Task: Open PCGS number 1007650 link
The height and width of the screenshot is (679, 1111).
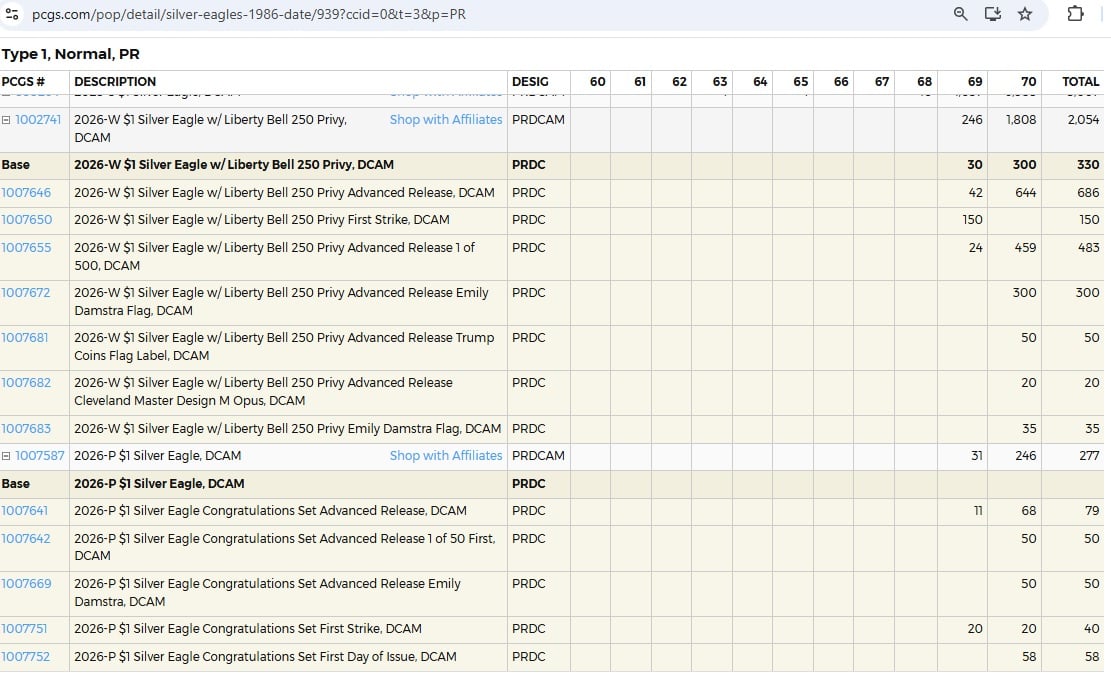Action: (x=27, y=220)
